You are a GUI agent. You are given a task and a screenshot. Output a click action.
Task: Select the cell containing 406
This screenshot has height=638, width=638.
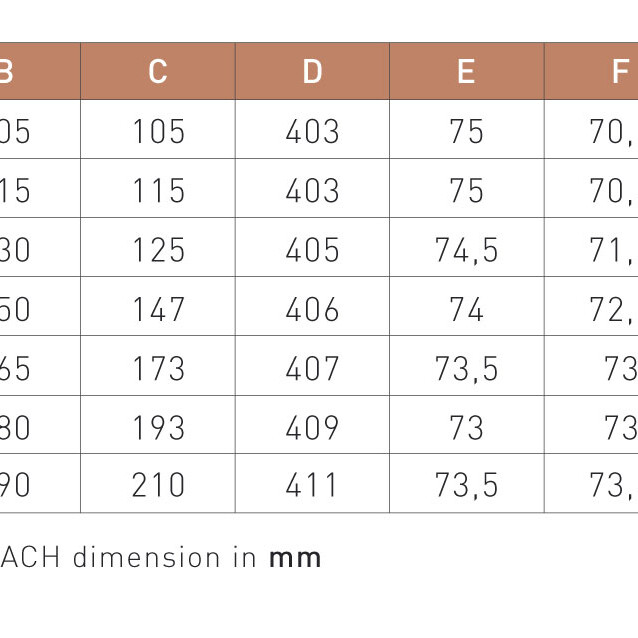coord(312,308)
